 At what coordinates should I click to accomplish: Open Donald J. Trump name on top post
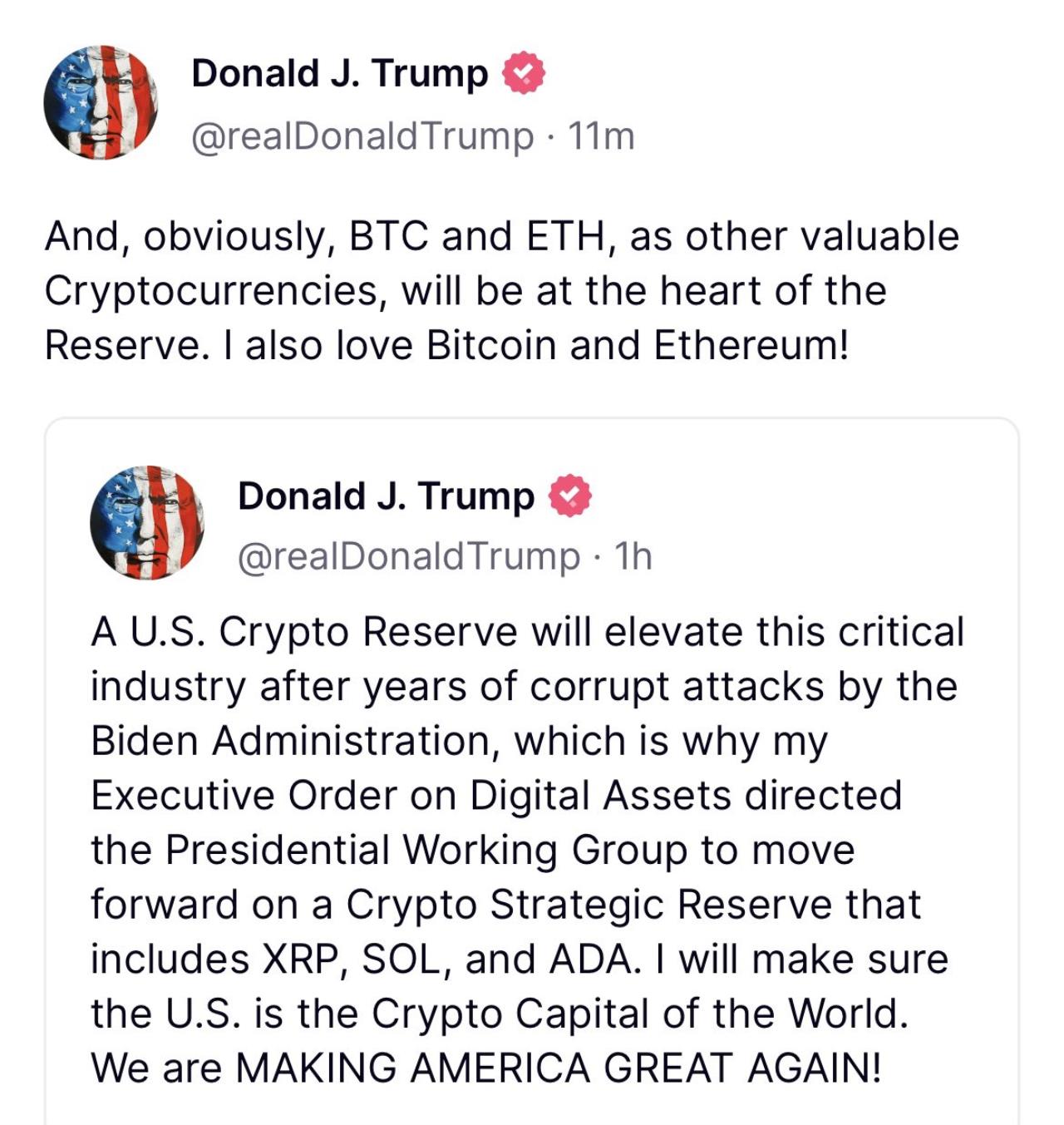(x=339, y=73)
